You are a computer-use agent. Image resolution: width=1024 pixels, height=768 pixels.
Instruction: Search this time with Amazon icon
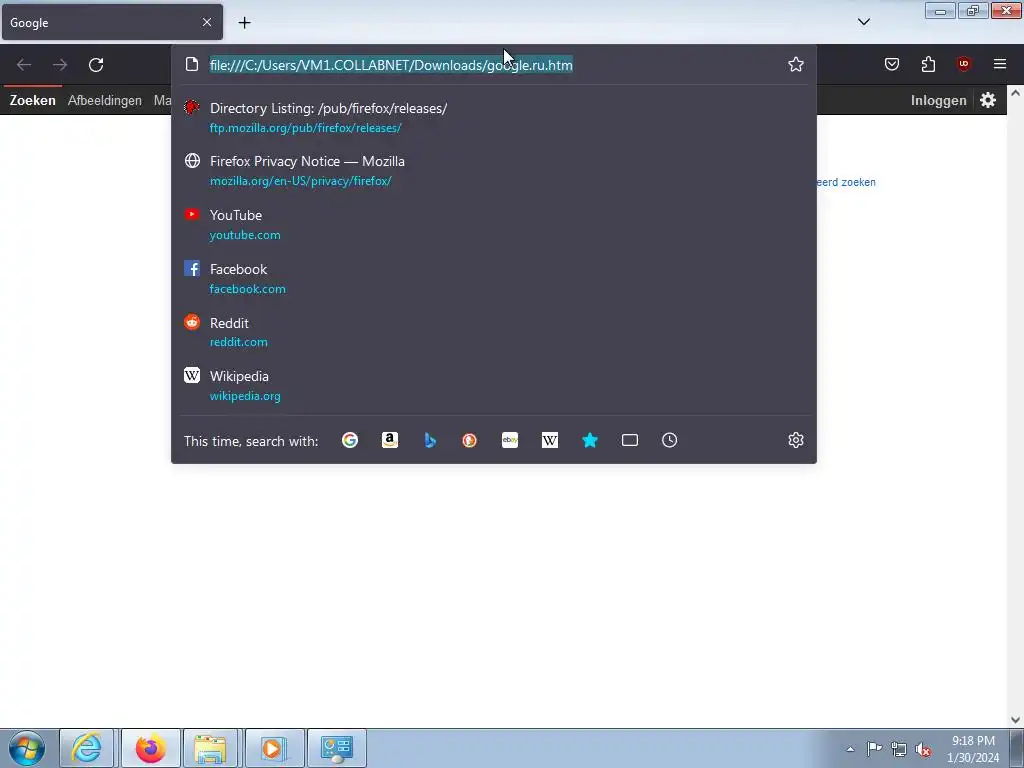coord(390,440)
